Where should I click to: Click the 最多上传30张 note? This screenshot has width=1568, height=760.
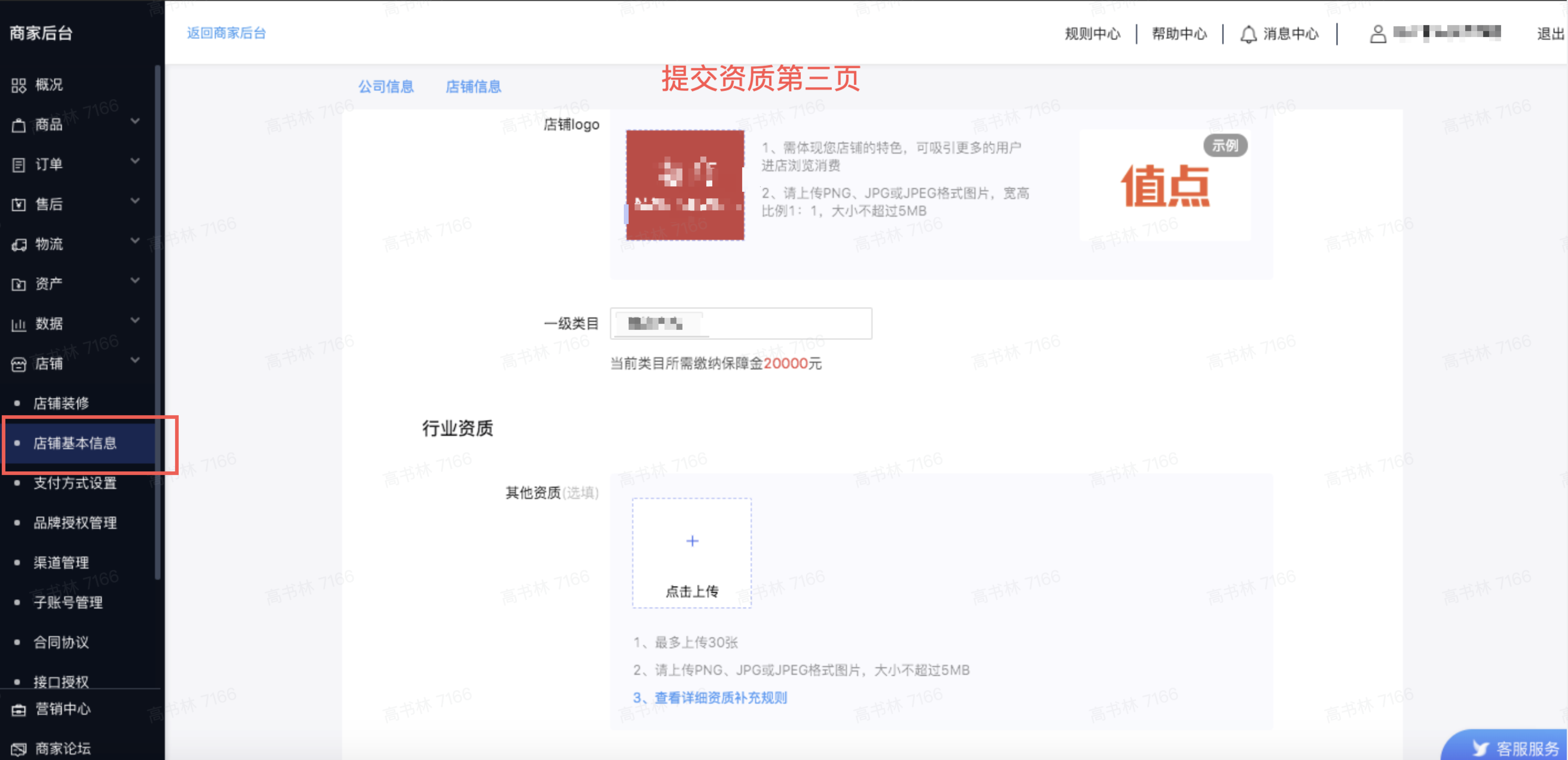pos(685,643)
